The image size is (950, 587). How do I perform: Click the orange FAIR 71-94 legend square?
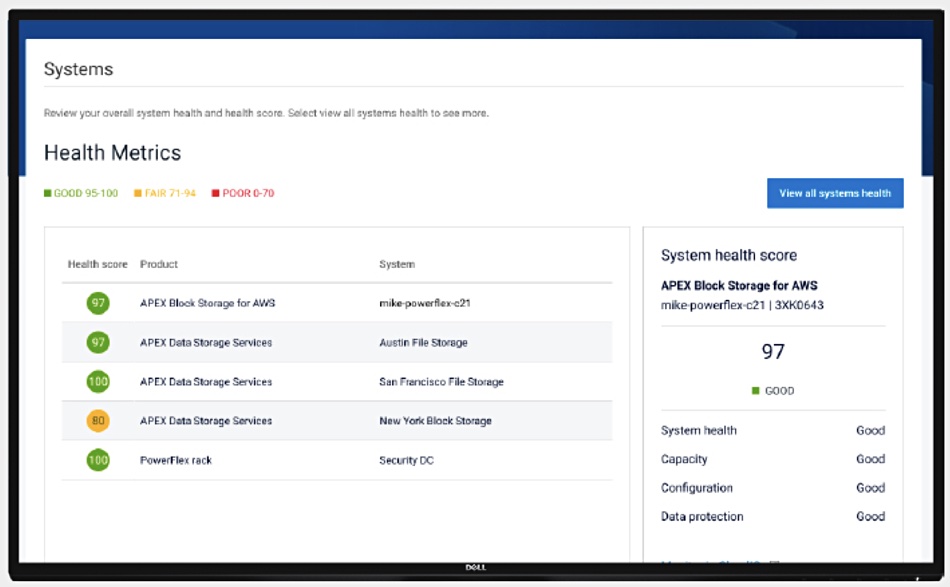click(x=138, y=193)
